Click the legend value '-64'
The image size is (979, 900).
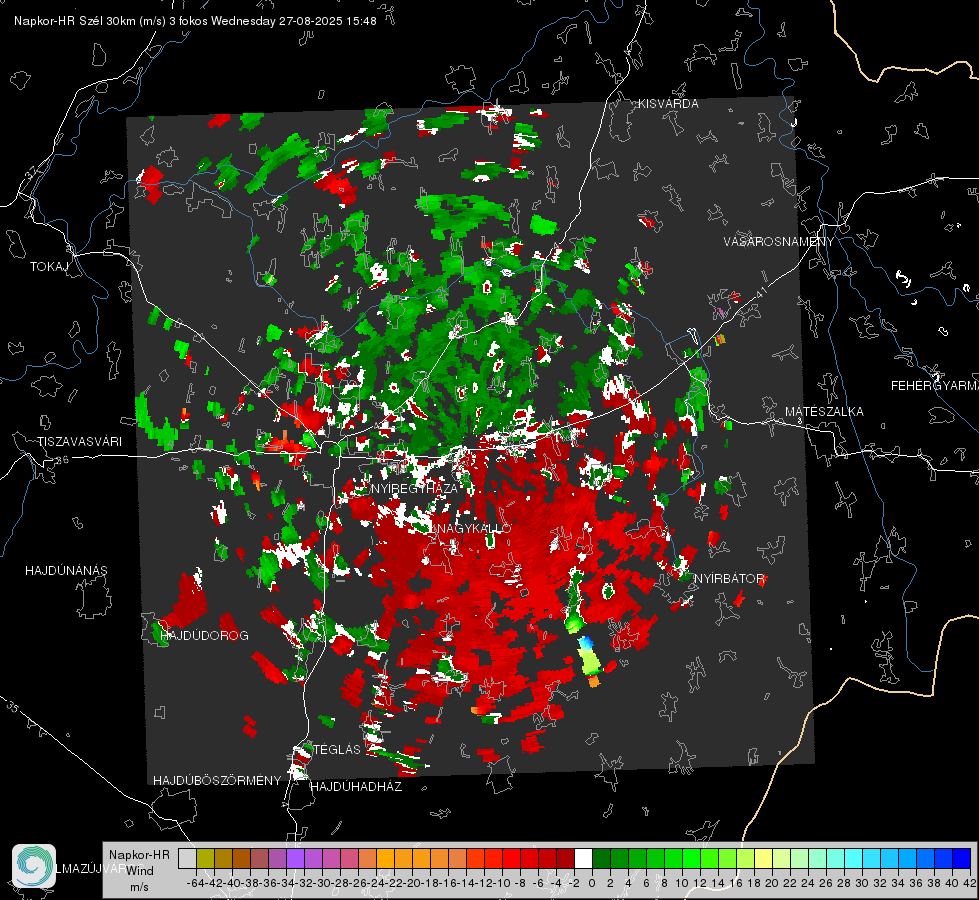[x=196, y=883]
